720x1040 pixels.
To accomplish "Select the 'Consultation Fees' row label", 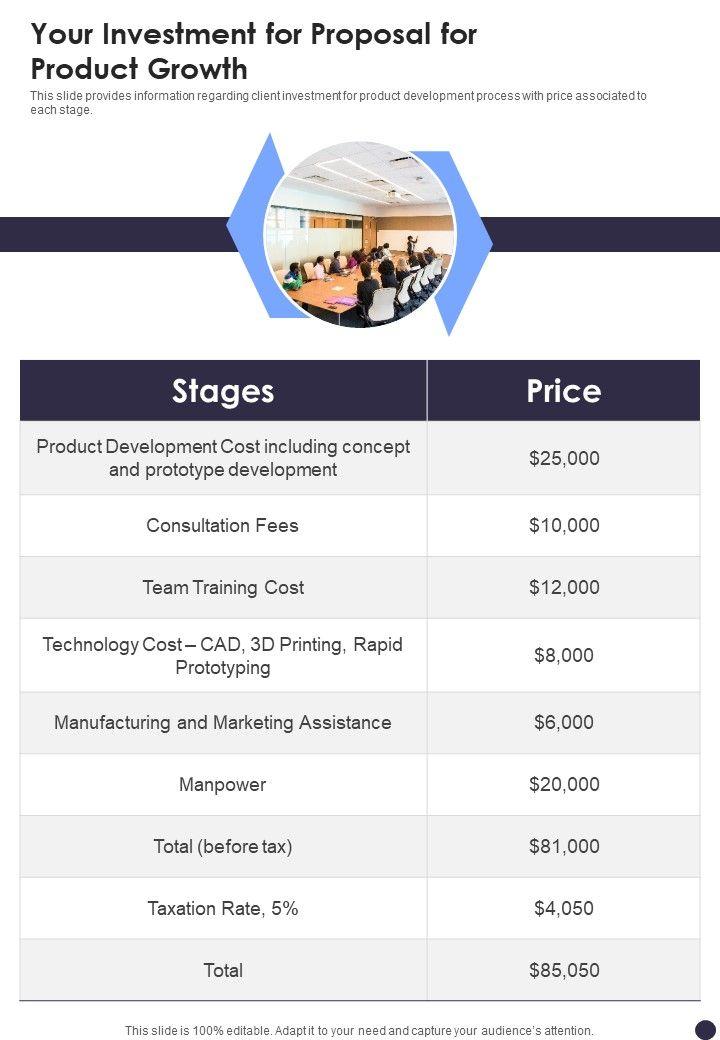I will tap(223, 525).
